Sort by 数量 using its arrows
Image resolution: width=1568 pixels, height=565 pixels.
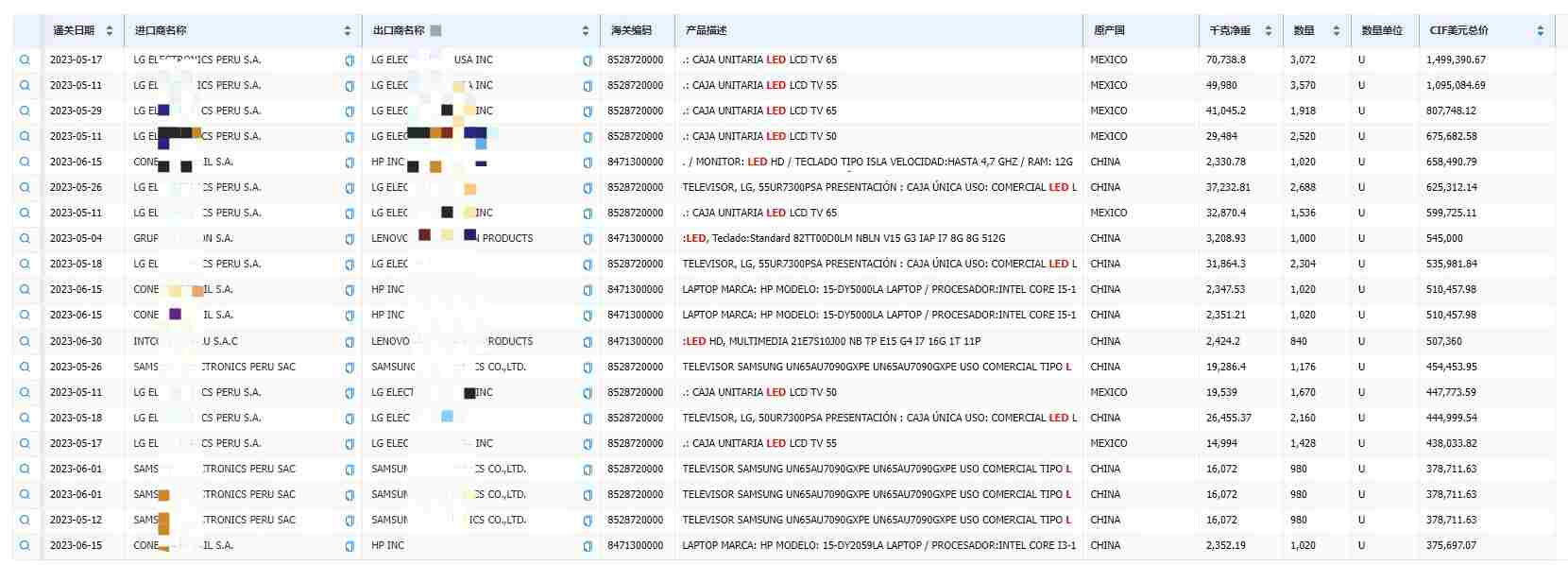tap(1337, 31)
